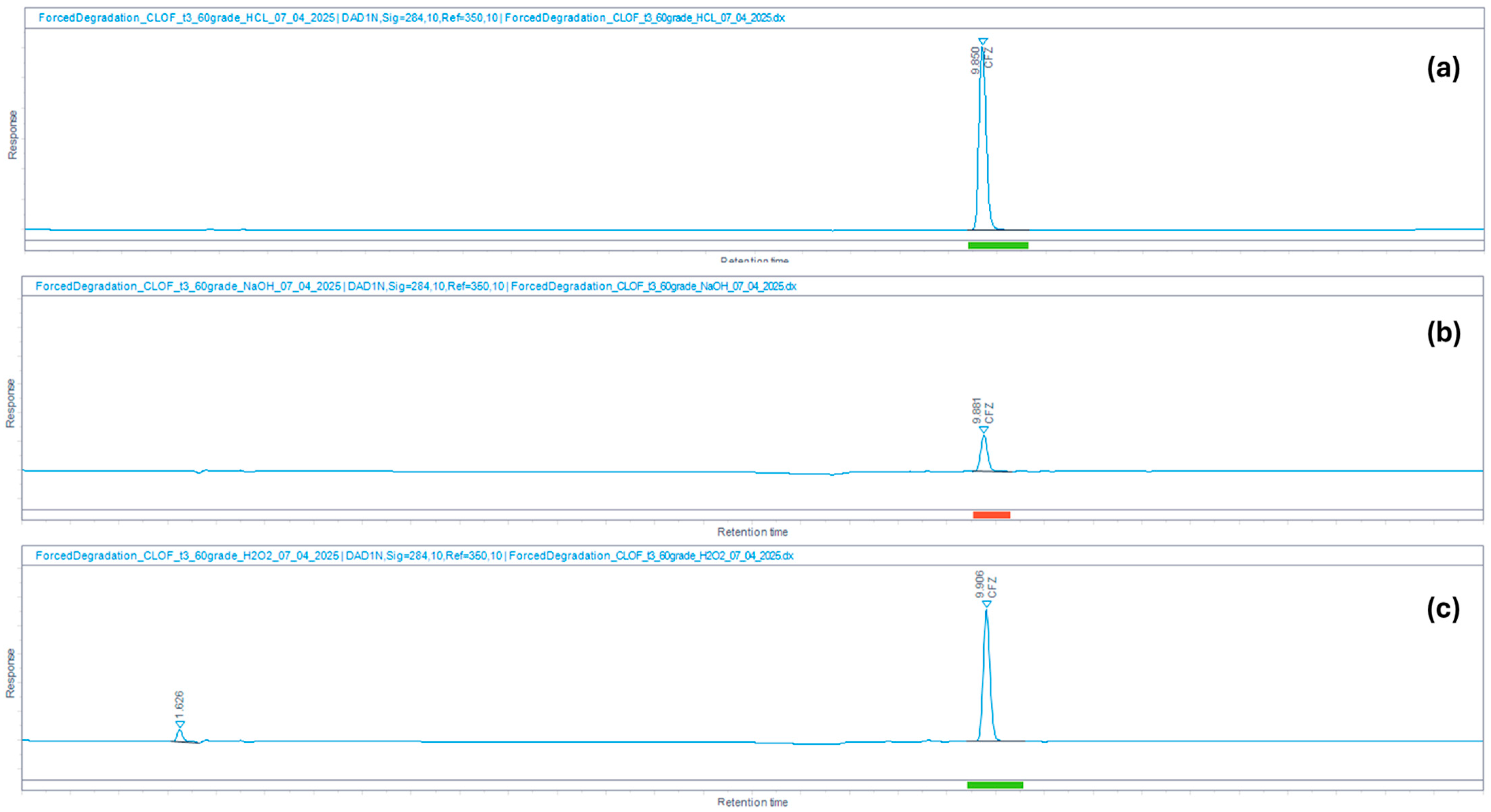
Task: Click the Retention time axis label of panel (c)
Action: (x=752, y=802)
